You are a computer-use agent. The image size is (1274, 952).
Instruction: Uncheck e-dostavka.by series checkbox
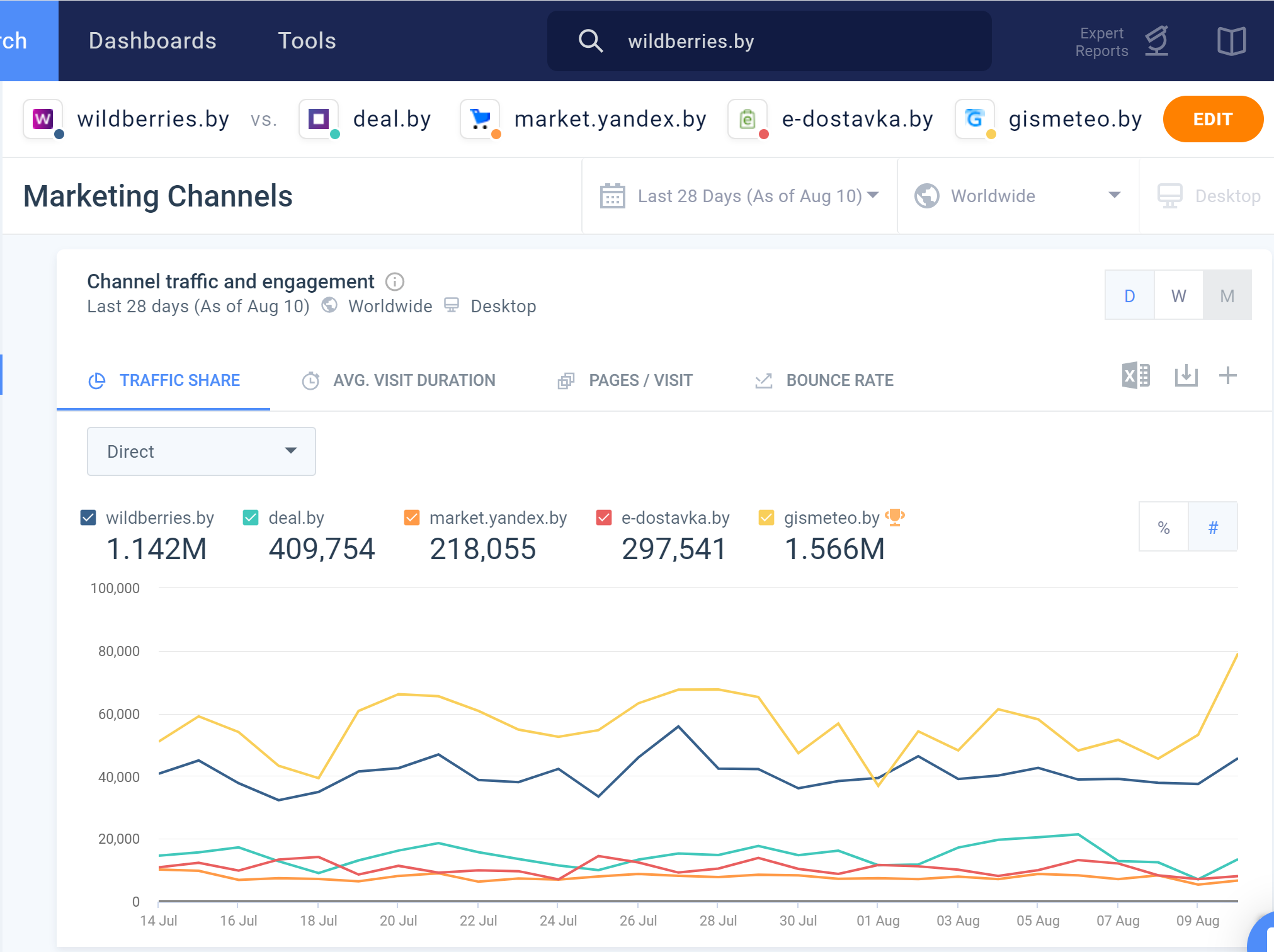[604, 518]
